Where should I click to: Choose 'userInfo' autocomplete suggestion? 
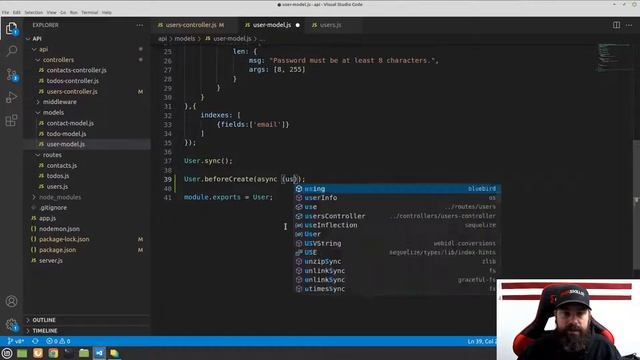point(398,198)
